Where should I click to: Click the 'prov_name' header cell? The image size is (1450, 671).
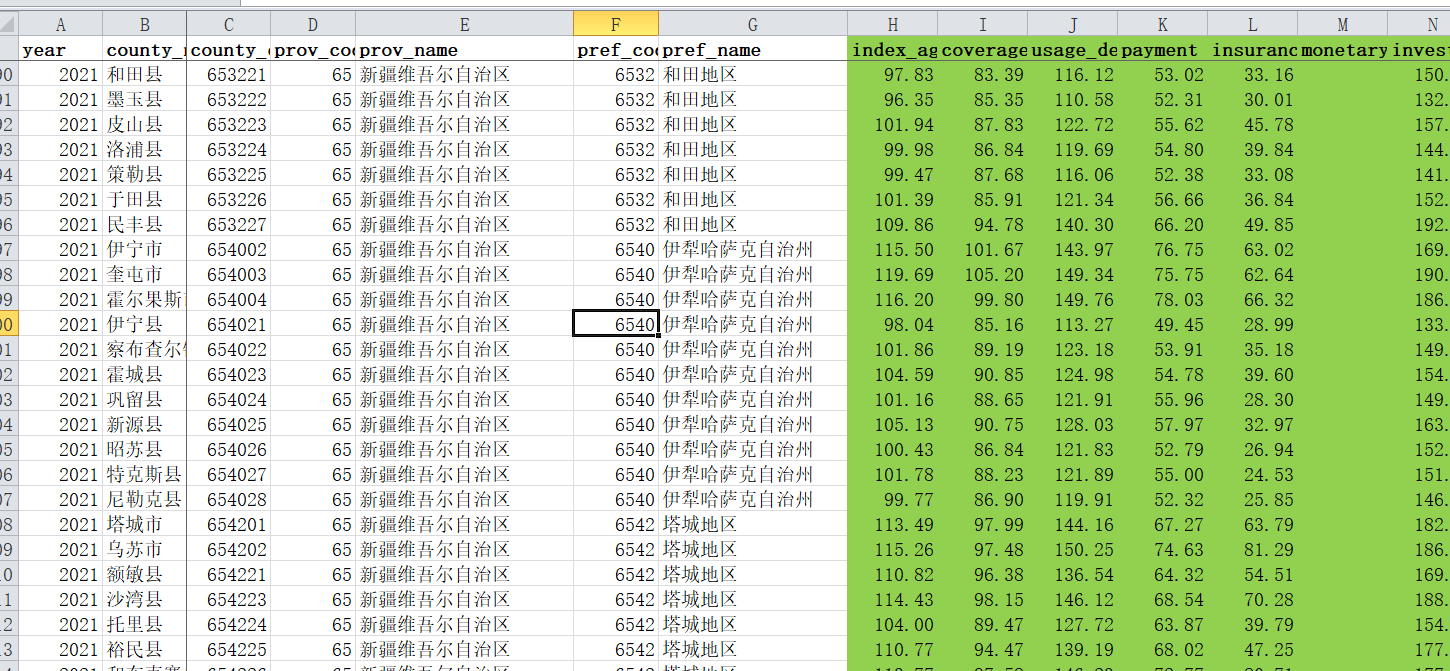(x=465, y=49)
